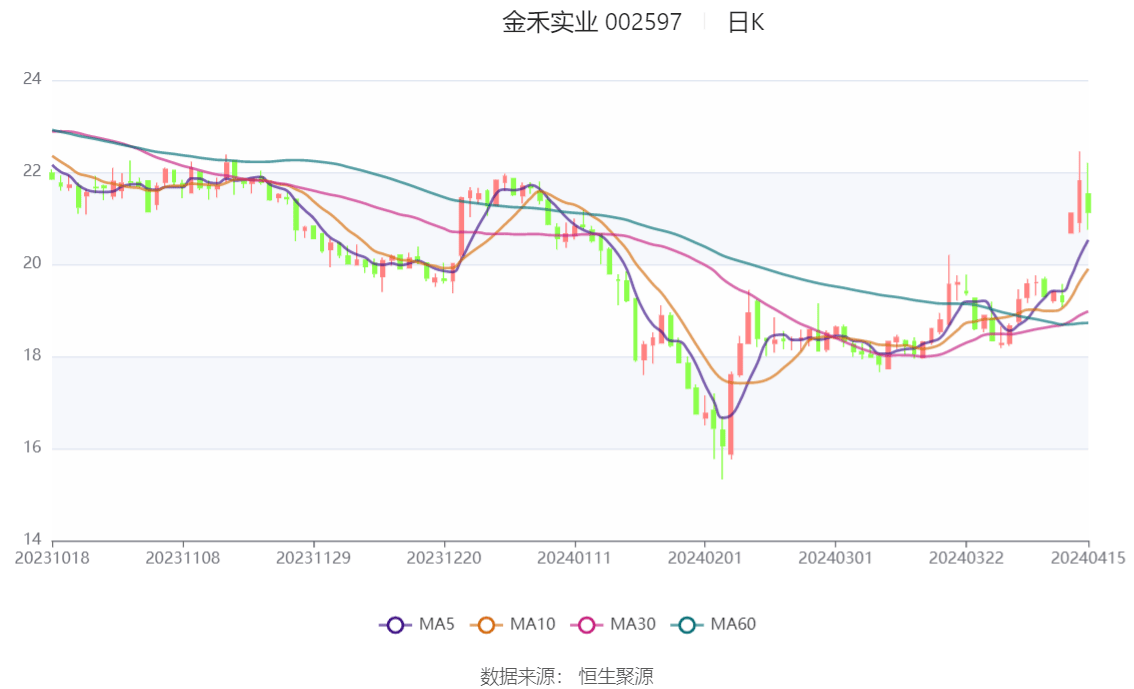Select the 20240322 date axis label
This screenshot has height=689, width=1134.
966,558
